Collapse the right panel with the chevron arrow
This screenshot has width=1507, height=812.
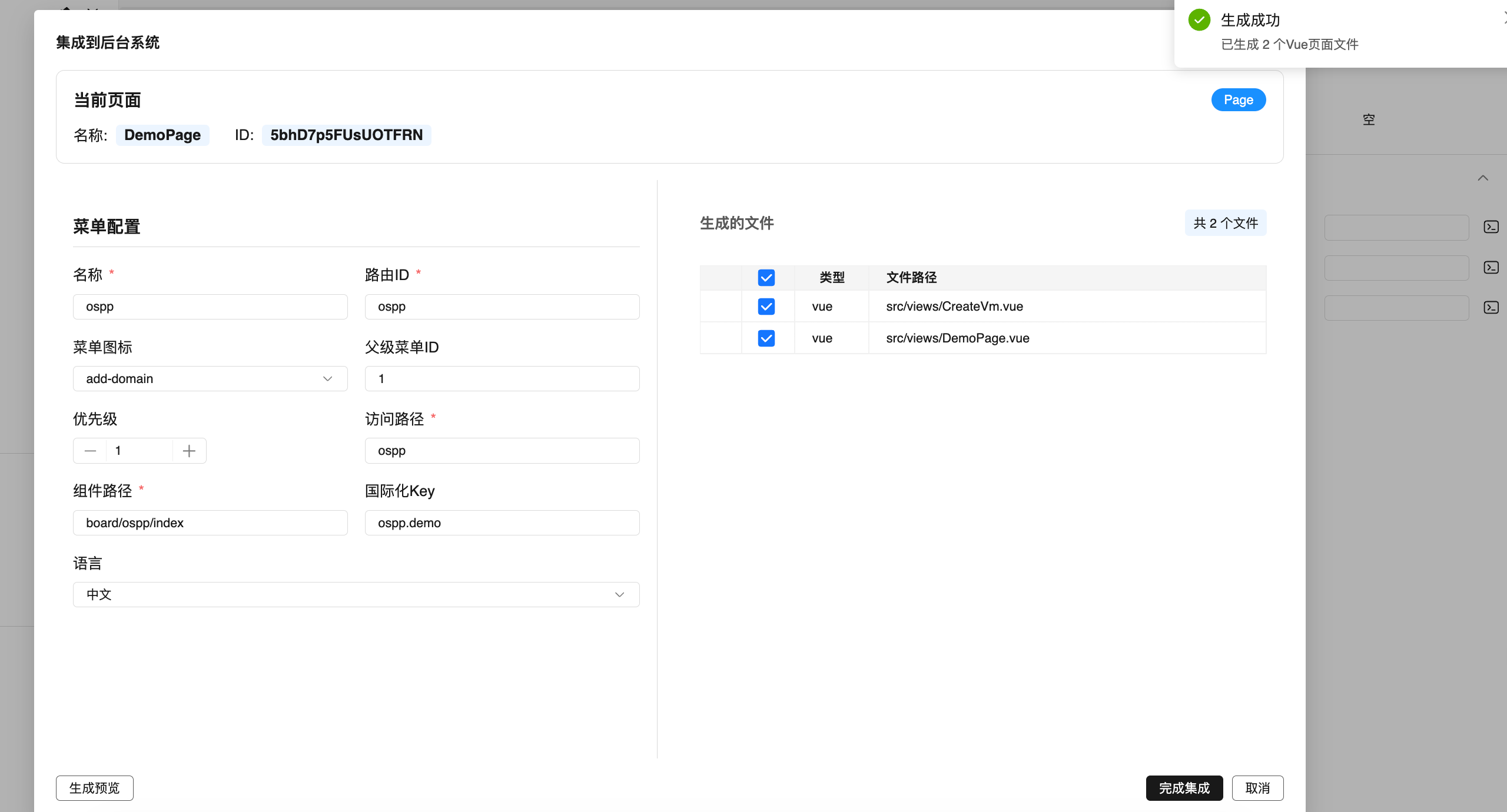[x=1482, y=178]
